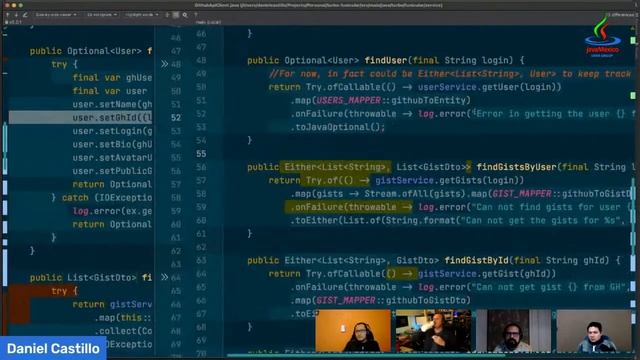Apply change arrow beside left line 64
The width and height of the screenshot is (640, 360).
[164, 278]
